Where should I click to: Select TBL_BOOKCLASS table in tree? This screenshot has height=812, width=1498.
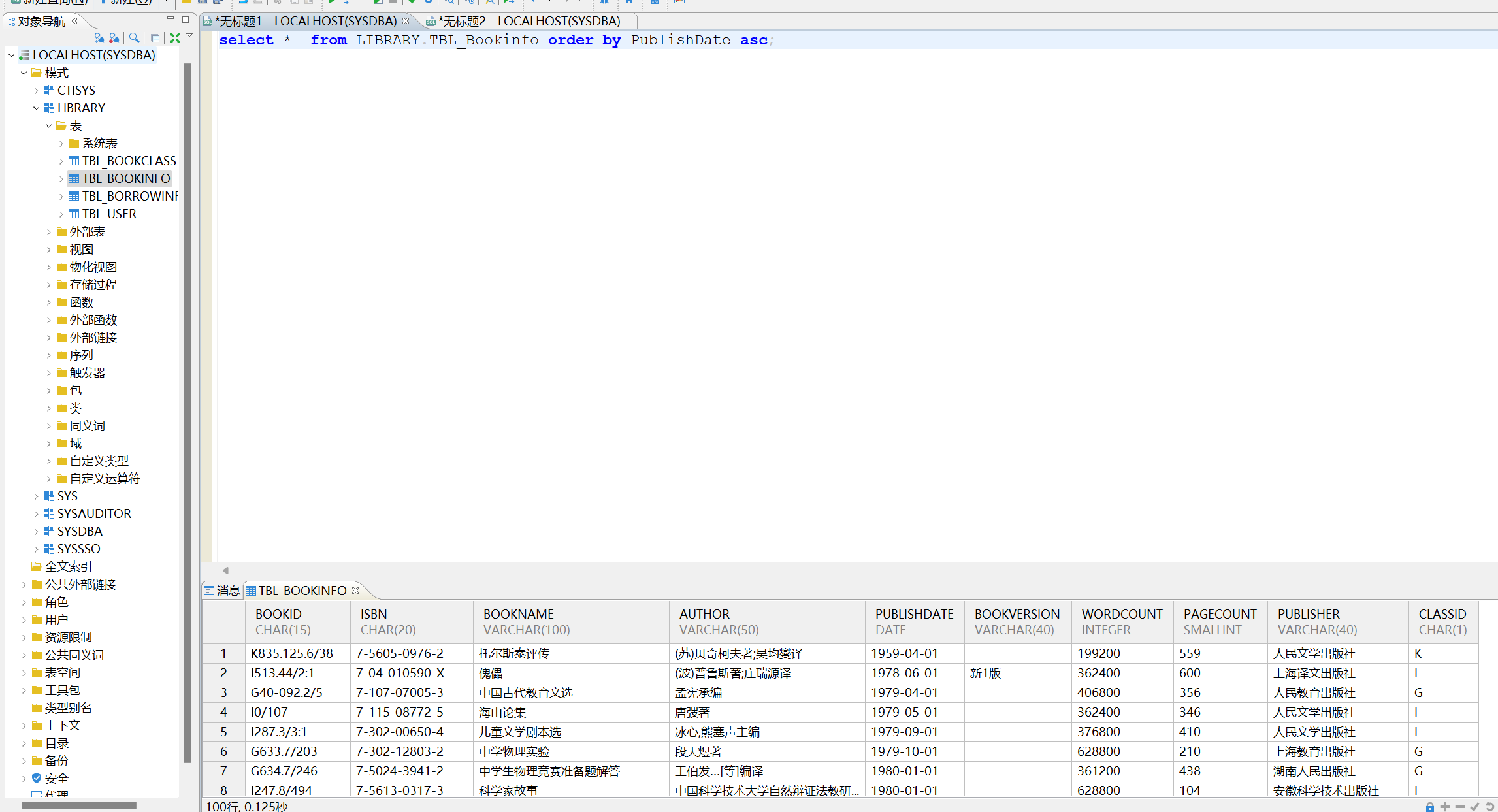tap(128, 161)
